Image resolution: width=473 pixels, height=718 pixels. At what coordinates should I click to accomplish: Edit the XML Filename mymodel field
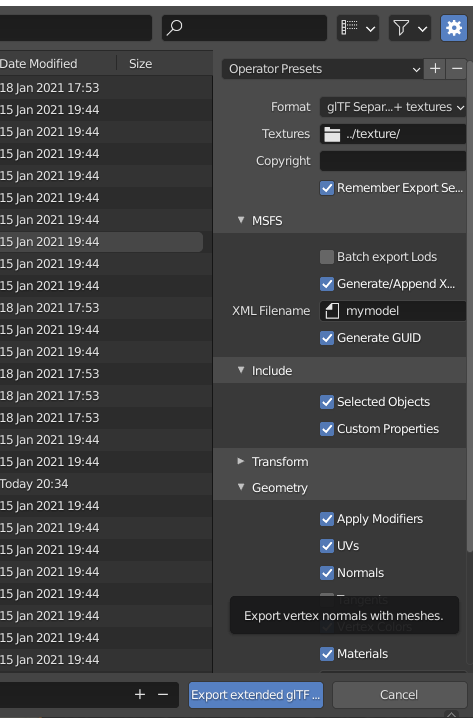393,311
